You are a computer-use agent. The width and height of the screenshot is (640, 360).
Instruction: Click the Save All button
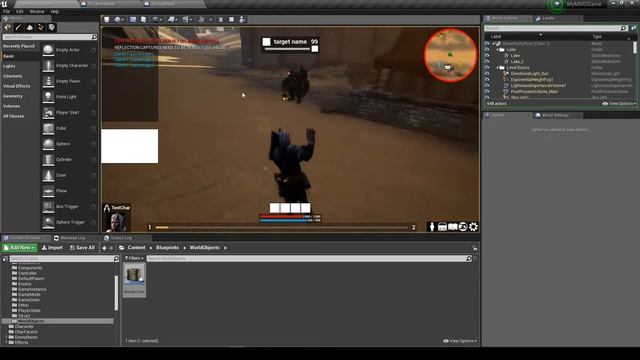82,248
